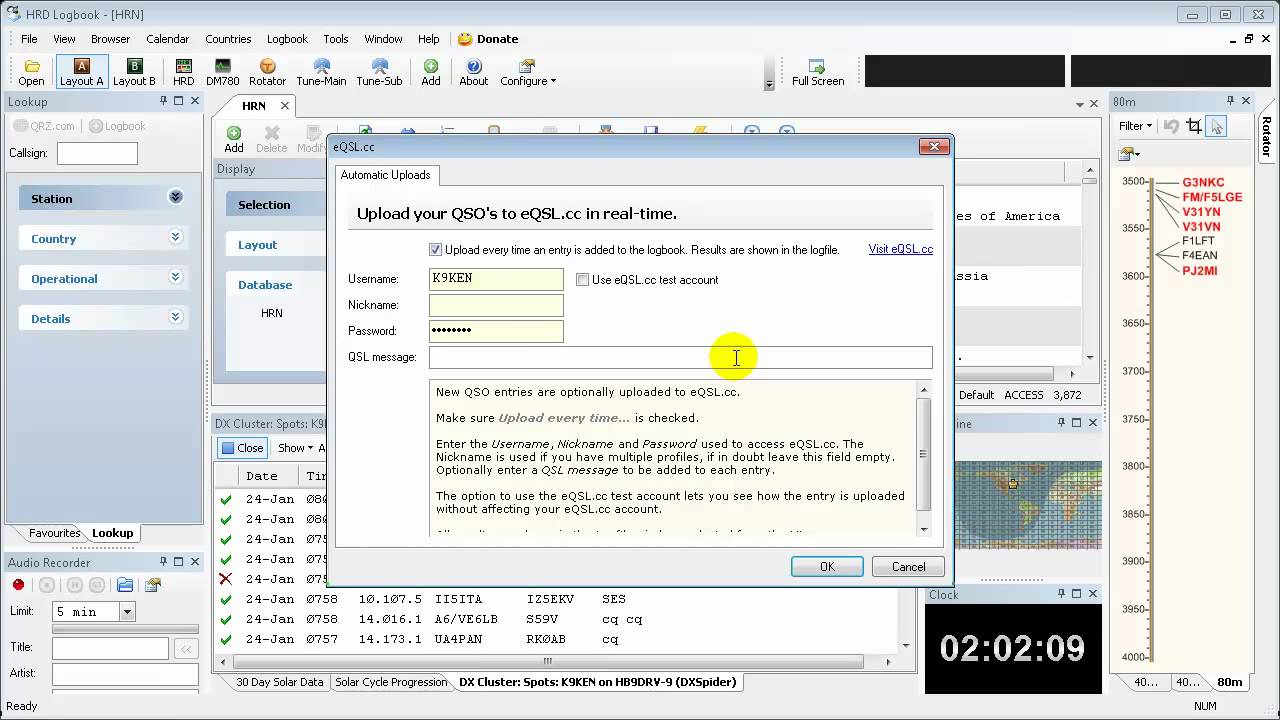The height and width of the screenshot is (720, 1280).
Task: Close the eQSL.cc dialog
Action: 934,147
